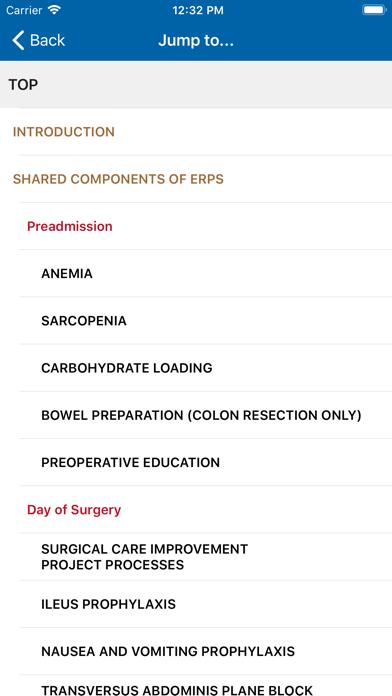The image size is (392, 696).
Task: Jump to the ANEMIA topic
Action: pos(196,273)
